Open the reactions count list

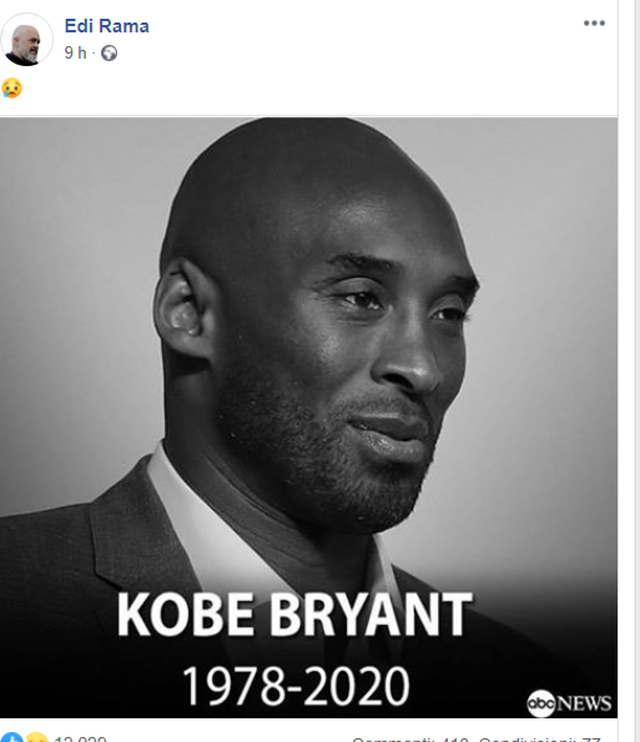coord(80,739)
